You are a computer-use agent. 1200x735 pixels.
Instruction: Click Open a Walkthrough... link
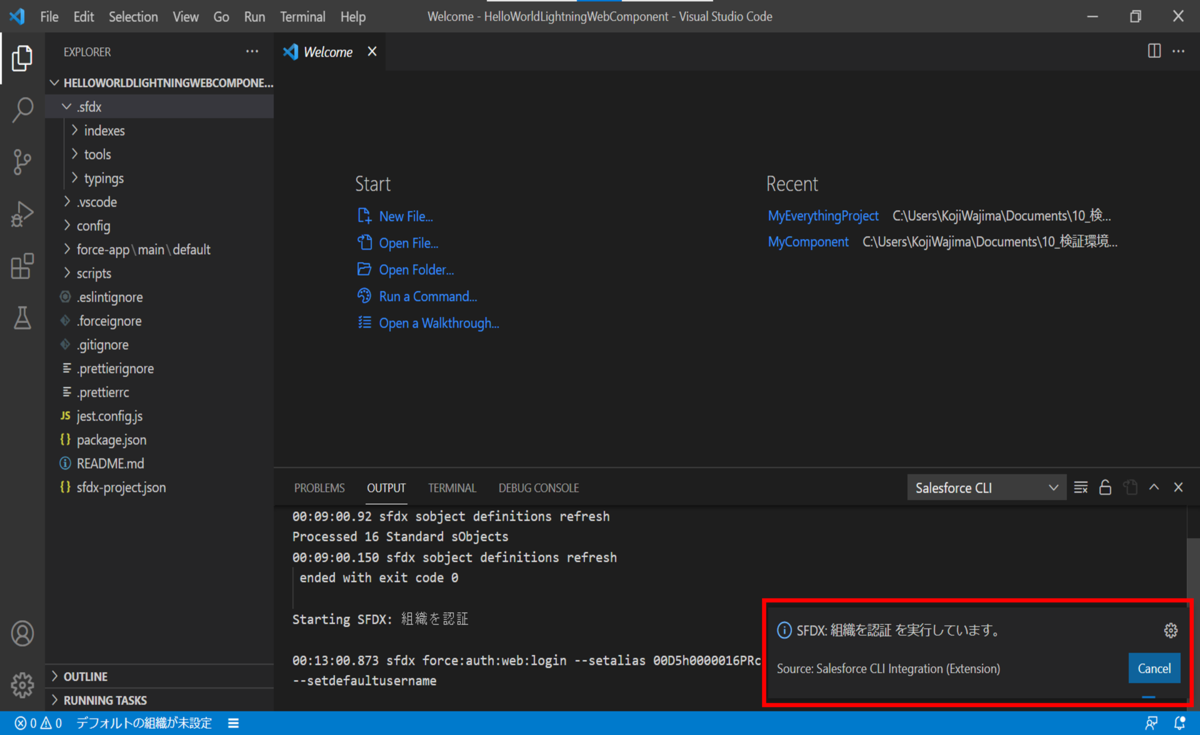click(x=438, y=323)
